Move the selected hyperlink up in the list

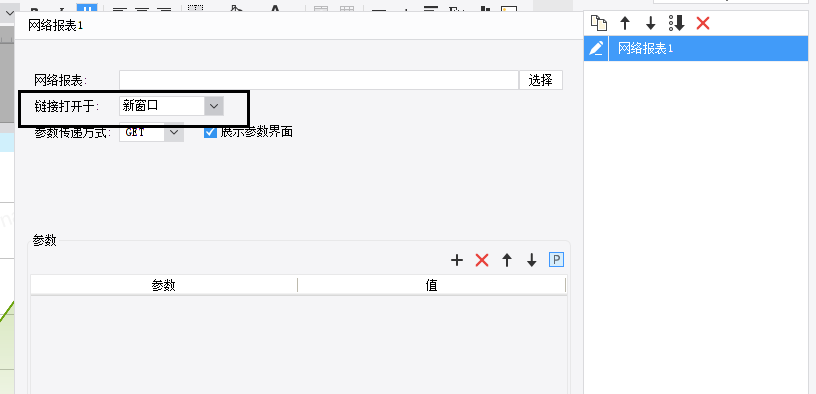[x=625, y=23]
